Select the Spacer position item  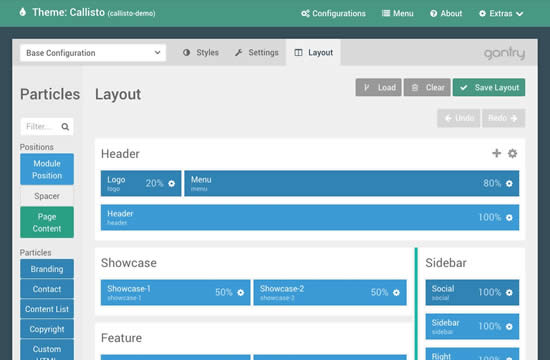pos(47,196)
